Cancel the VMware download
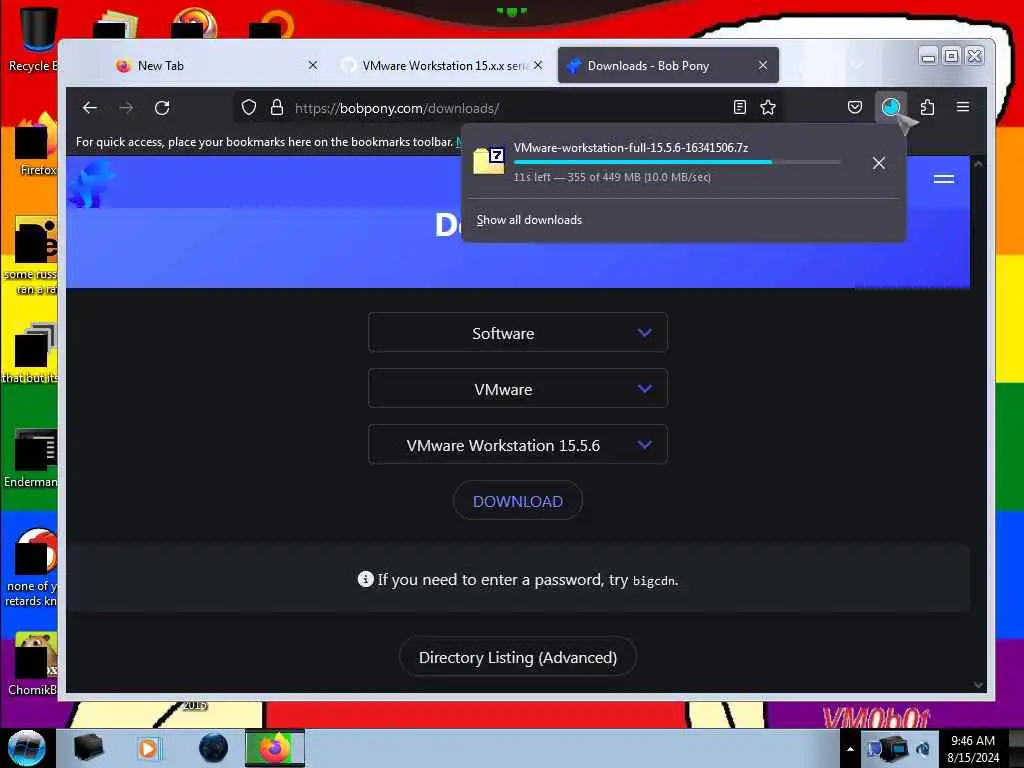This screenshot has height=768, width=1024. [x=878, y=163]
